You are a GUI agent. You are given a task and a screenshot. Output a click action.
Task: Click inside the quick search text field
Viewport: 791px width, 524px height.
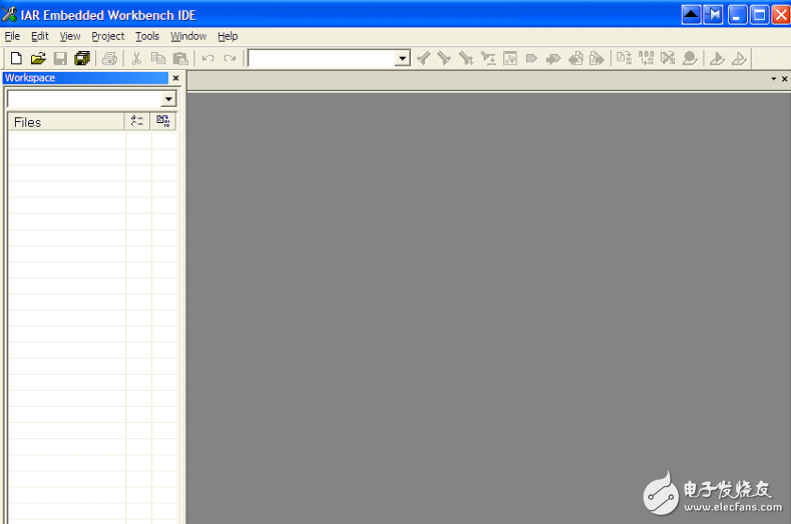[320, 59]
